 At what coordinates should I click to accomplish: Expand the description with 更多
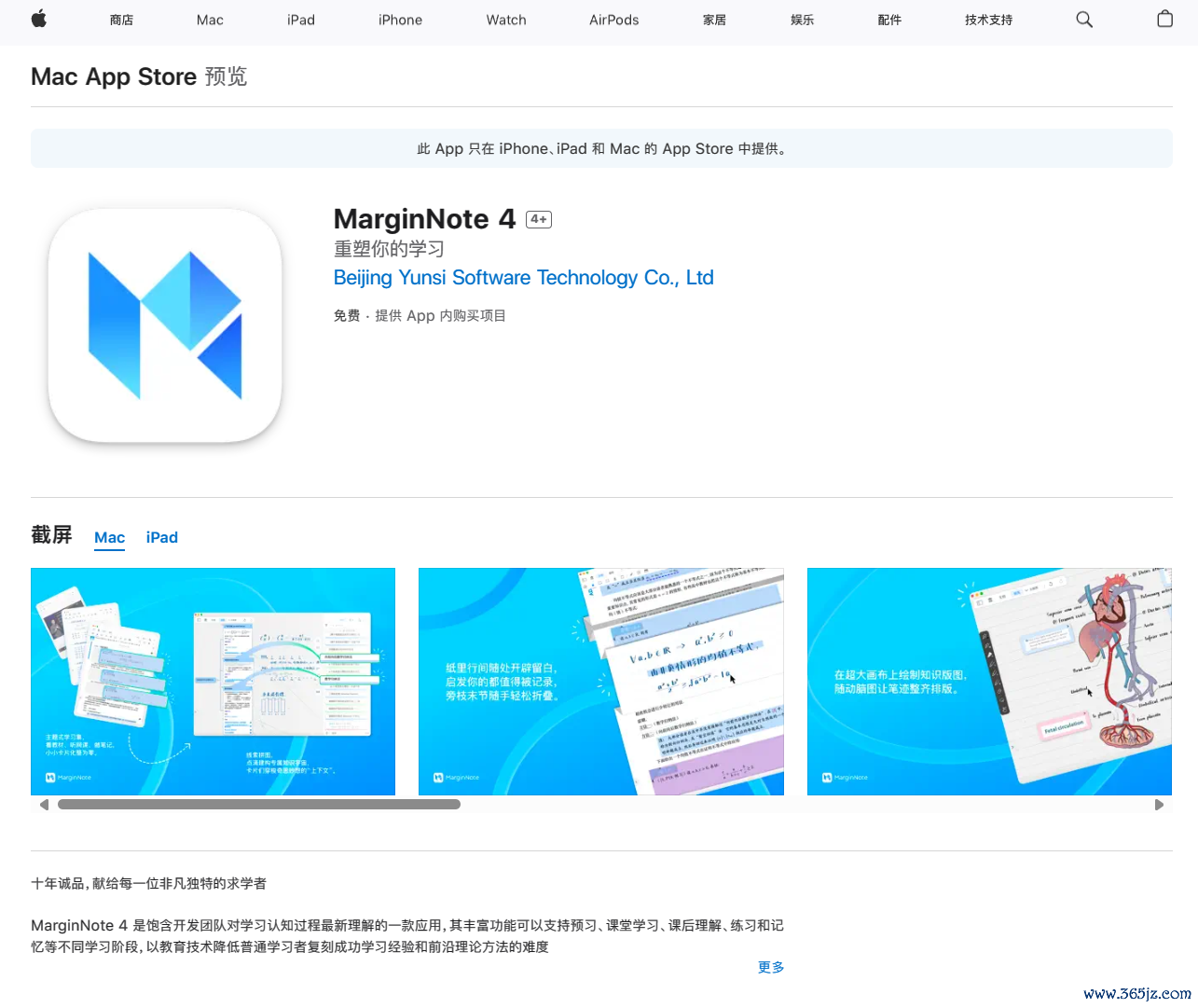pyautogui.click(x=771, y=967)
